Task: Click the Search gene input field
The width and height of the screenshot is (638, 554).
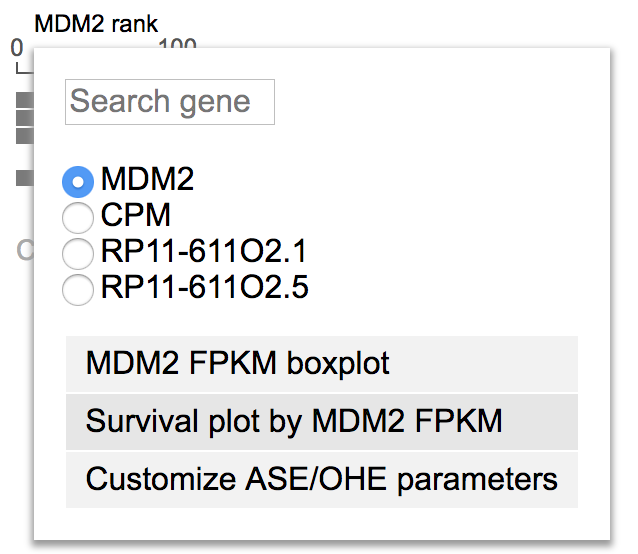Action: [x=170, y=102]
